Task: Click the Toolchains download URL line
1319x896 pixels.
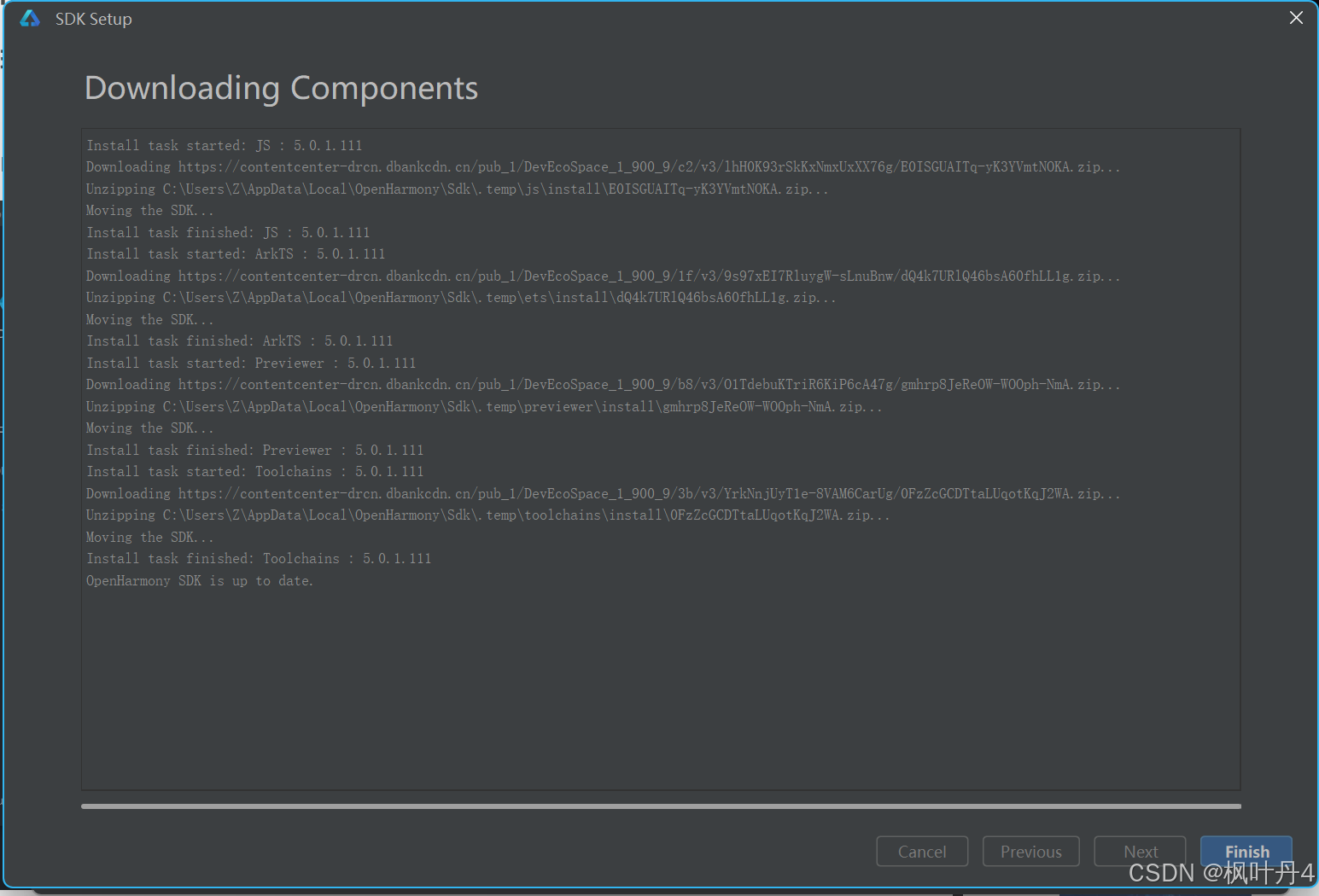Action: click(x=649, y=494)
